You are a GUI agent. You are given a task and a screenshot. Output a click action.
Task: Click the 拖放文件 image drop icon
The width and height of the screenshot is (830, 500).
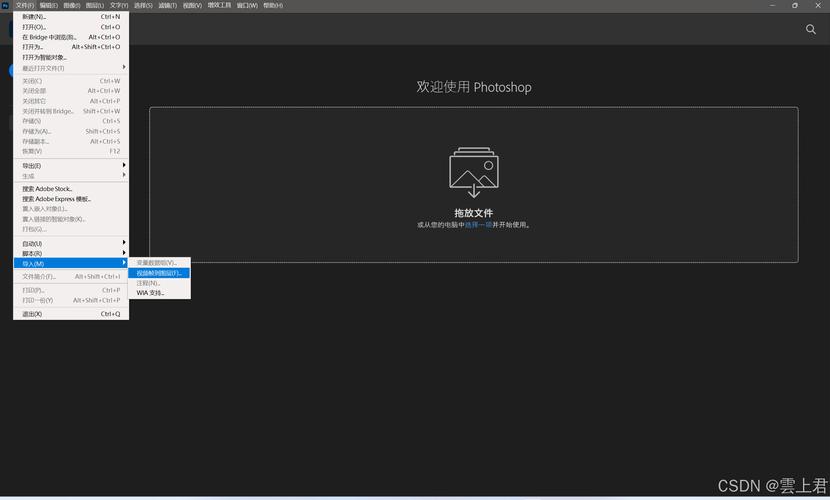pyautogui.click(x=474, y=172)
